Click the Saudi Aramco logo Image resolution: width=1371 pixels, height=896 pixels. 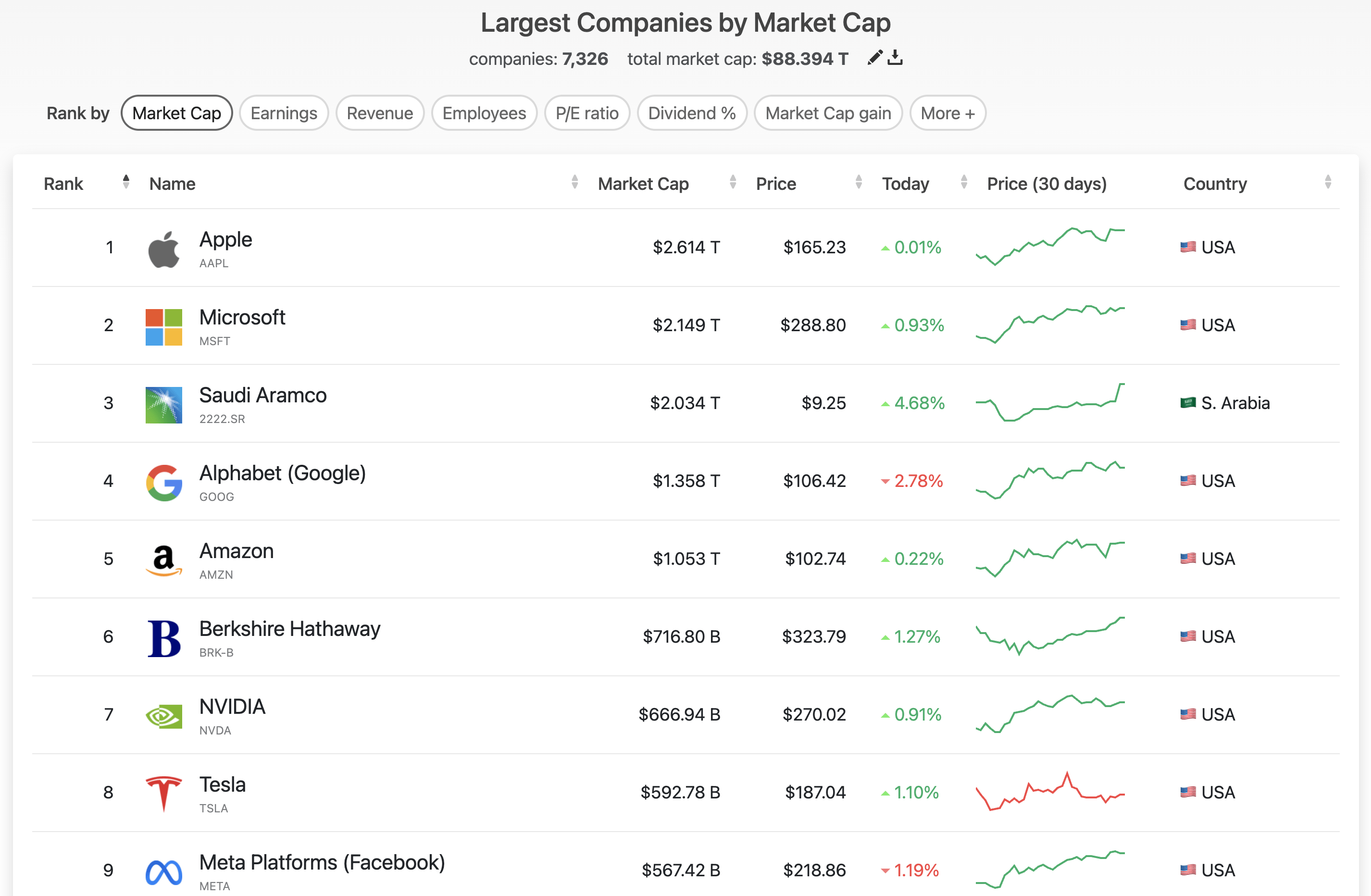click(163, 405)
